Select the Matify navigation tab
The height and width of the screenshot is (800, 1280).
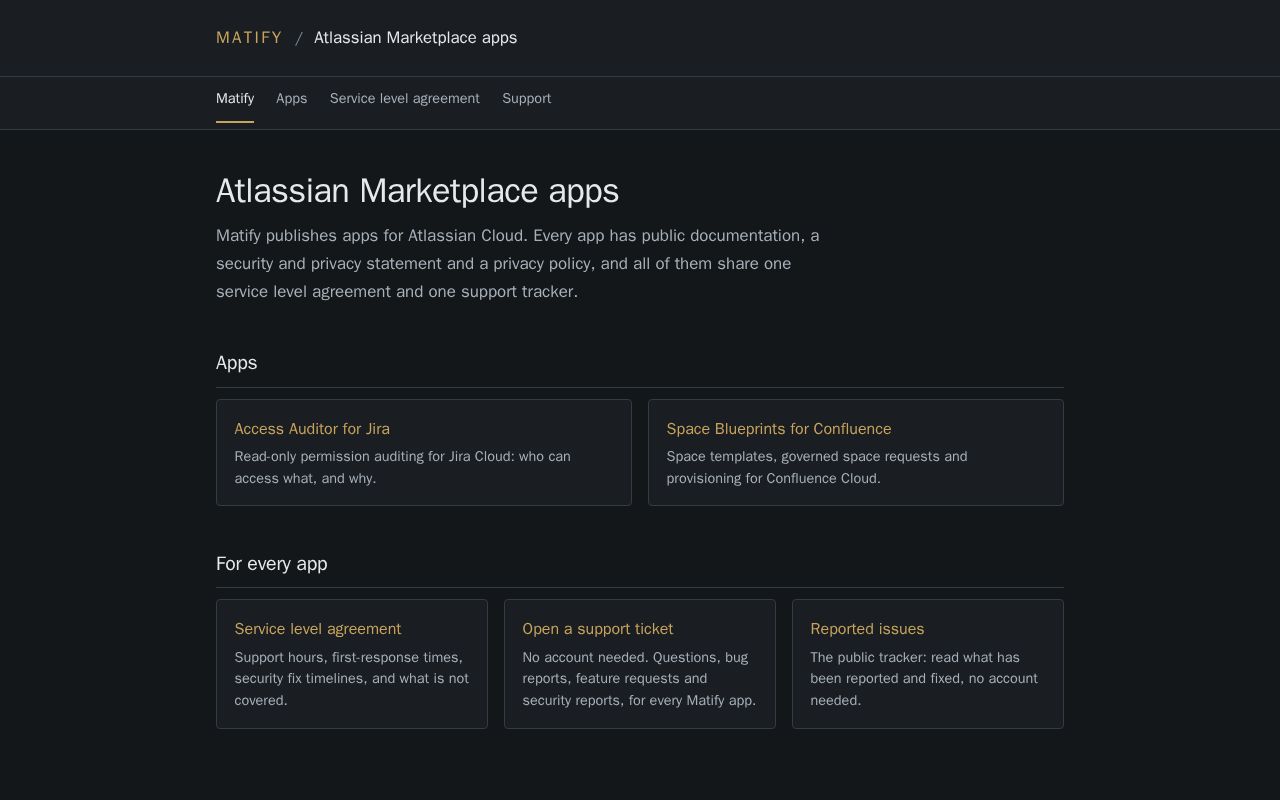tap(235, 99)
